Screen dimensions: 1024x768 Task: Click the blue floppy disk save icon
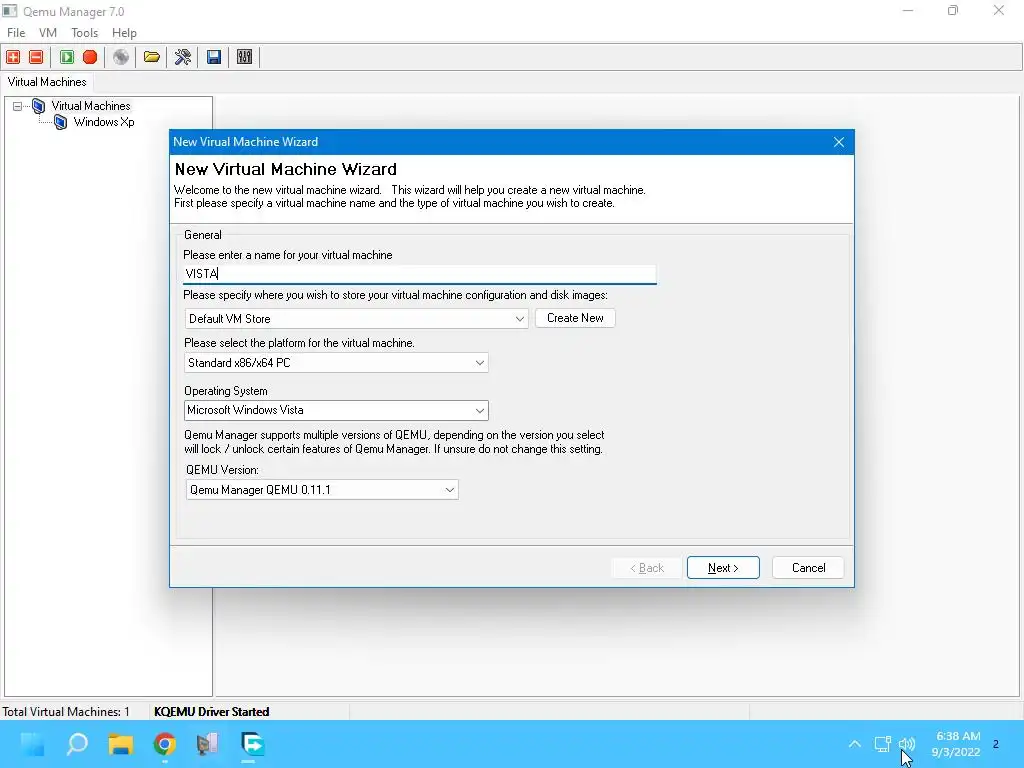(214, 57)
